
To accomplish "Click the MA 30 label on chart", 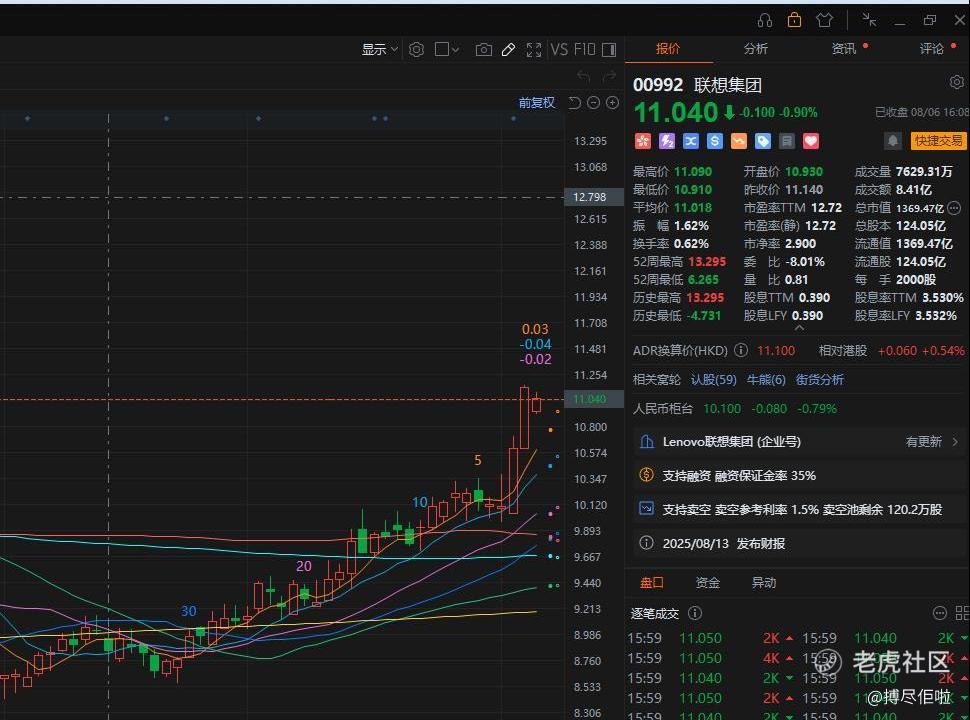I will [x=189, y=612].
